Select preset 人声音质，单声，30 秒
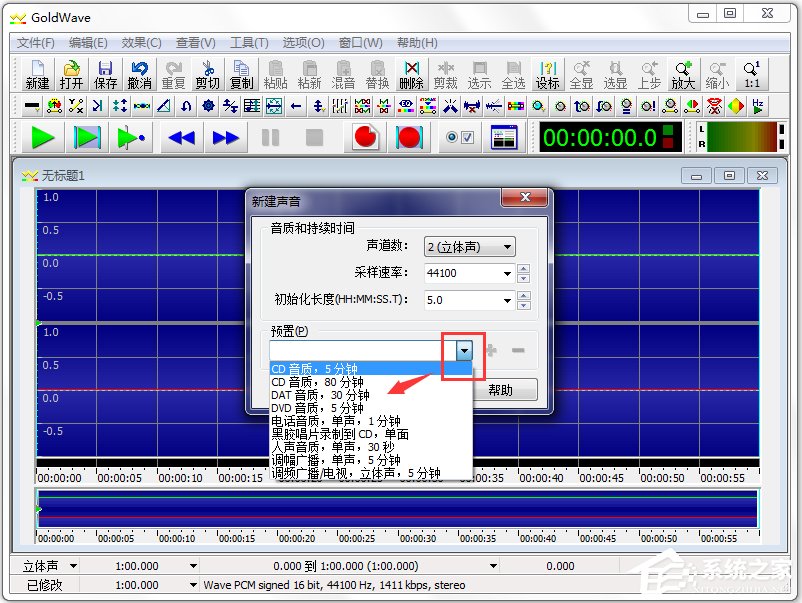The height and width of the screenshot is (603, 802). click(x=371, y=447)
